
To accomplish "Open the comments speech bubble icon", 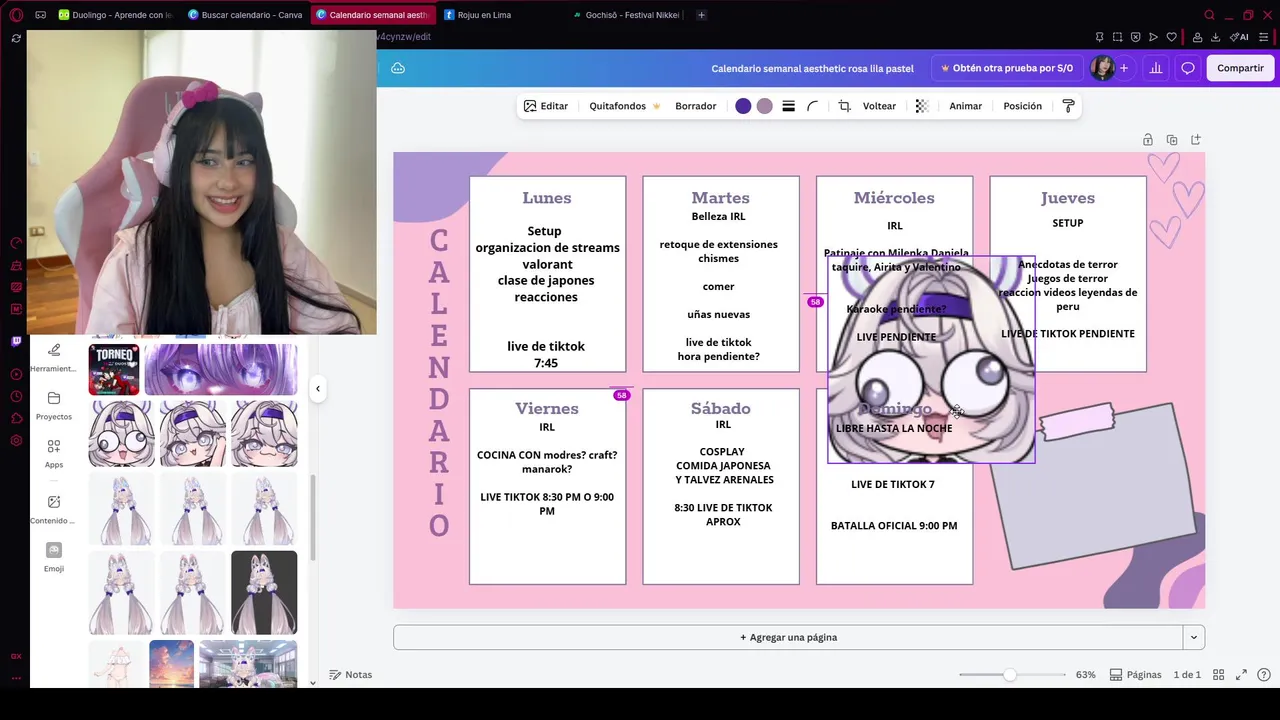I will (1188, 68).
